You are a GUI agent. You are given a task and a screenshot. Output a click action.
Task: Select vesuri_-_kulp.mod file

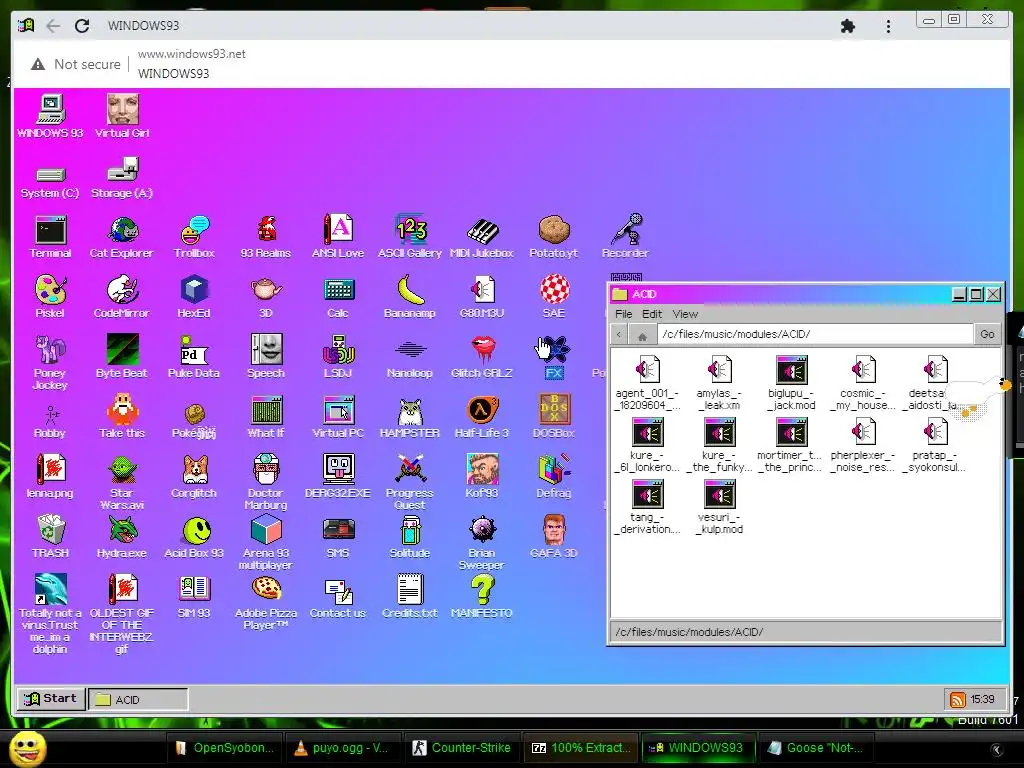(720, 507)
